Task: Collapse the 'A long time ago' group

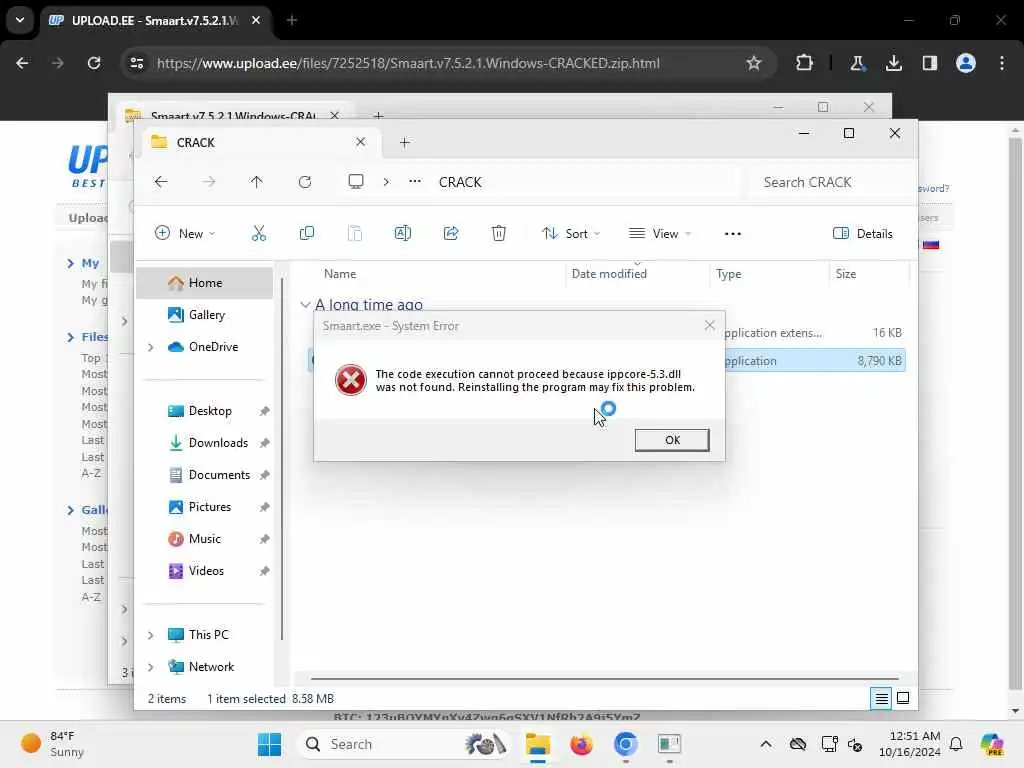Action: (305, 304)
